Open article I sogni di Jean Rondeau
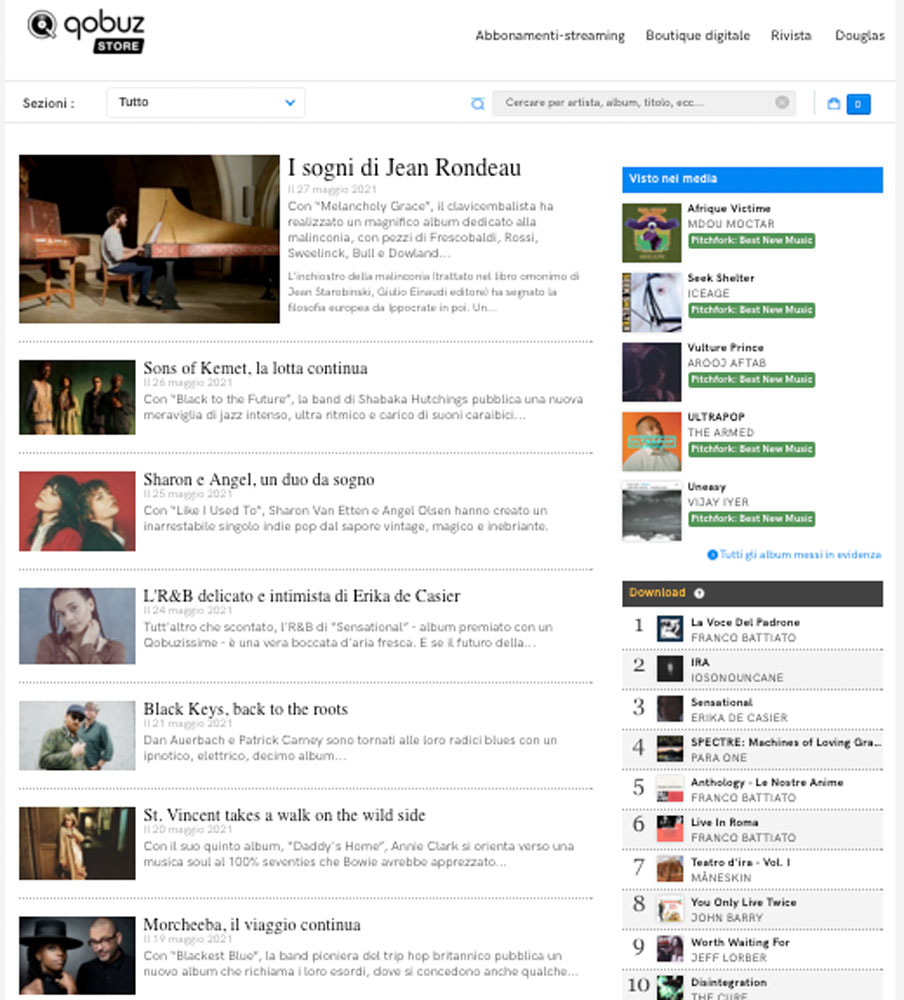Viewport: 904px width, 1000px height. 404,168
